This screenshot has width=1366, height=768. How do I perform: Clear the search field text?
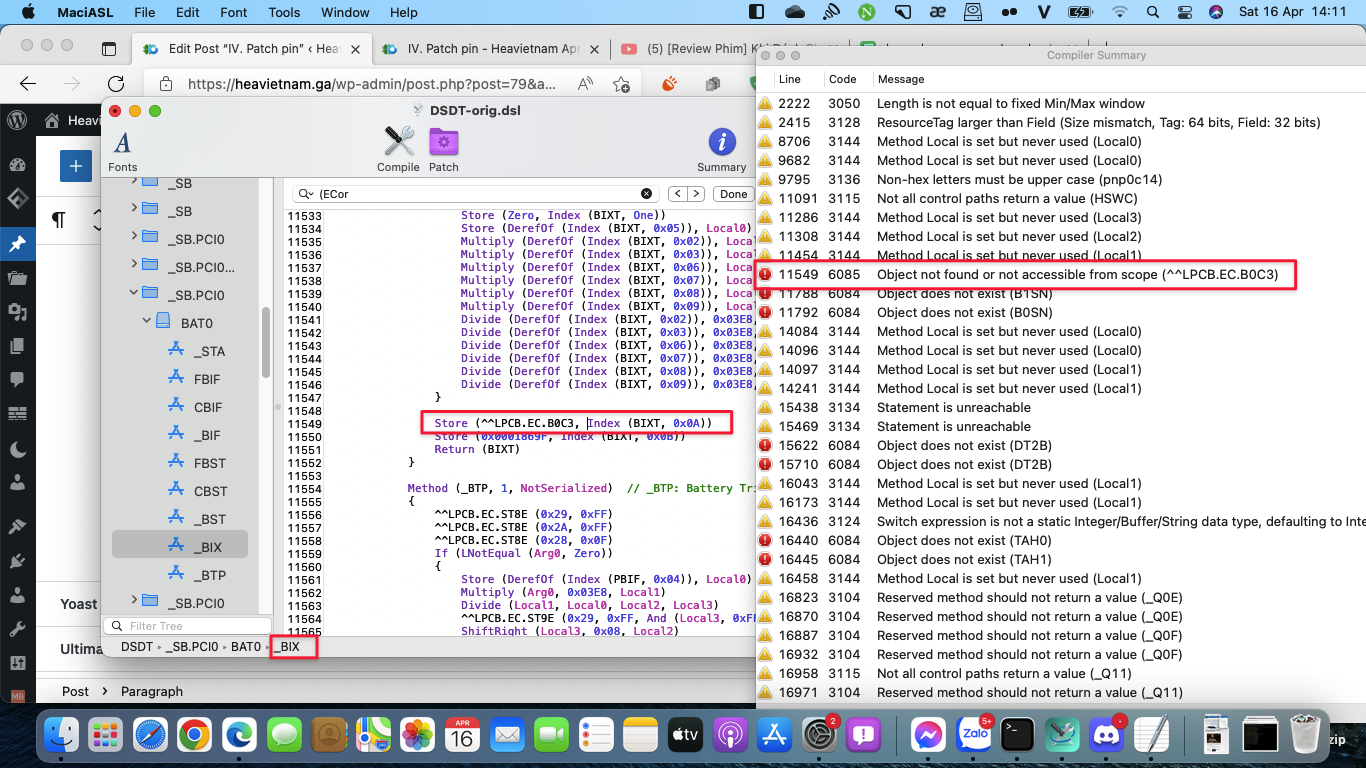pos(646,194)
